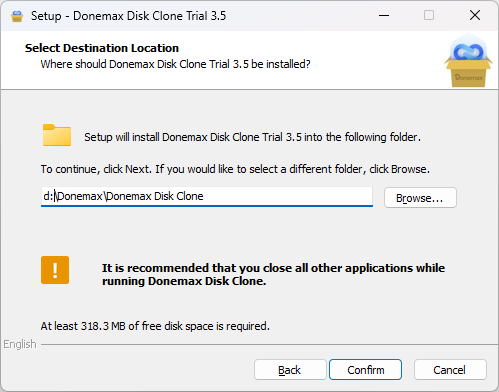The image size is (499, 392).
Task: Focus the destination folder path field
Action: click(207, 196)
